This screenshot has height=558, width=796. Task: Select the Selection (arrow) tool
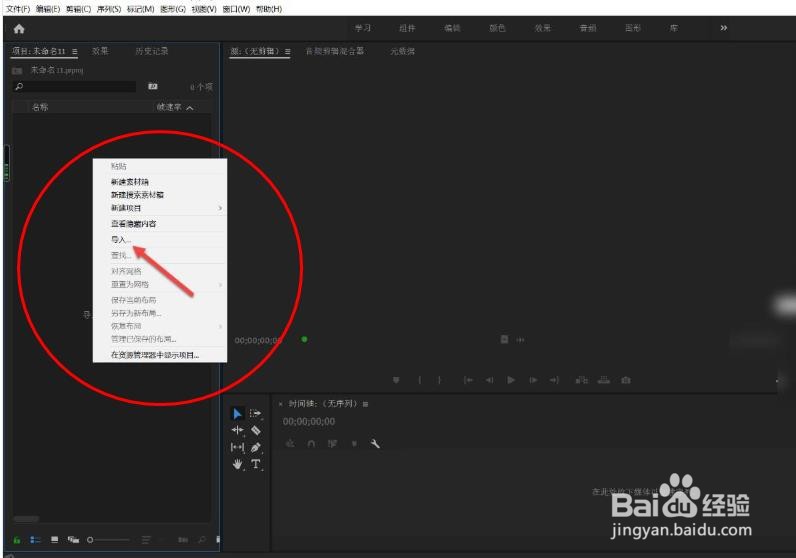237,414
